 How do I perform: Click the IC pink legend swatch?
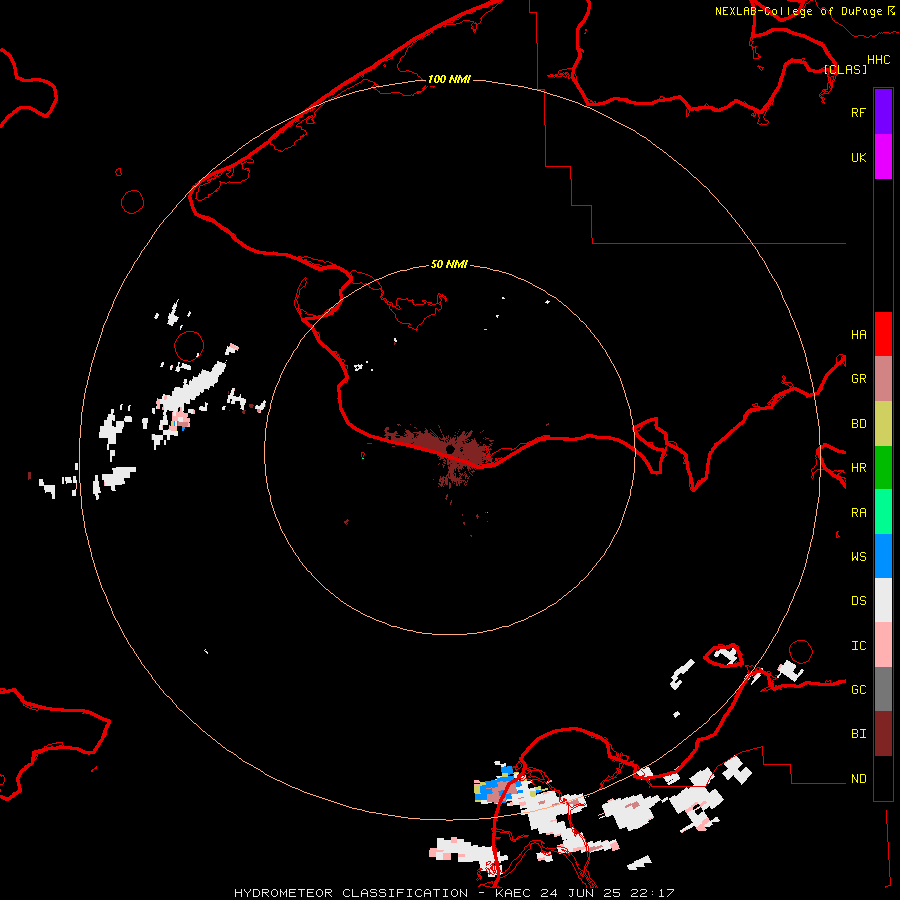point(883,645)
